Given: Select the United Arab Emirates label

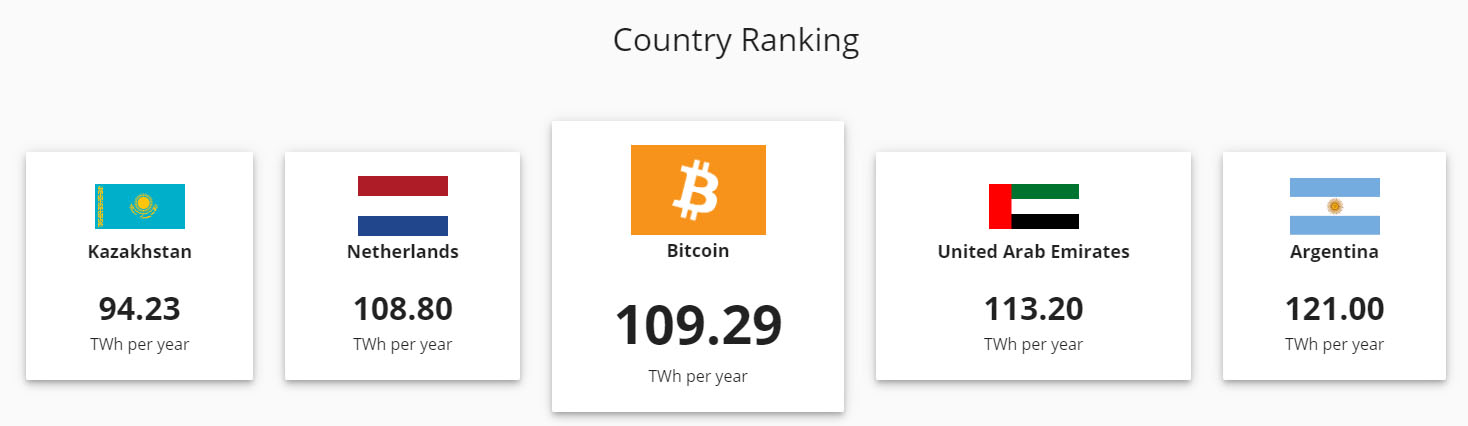Looking at the screenshot, I should click(1034, 252).
